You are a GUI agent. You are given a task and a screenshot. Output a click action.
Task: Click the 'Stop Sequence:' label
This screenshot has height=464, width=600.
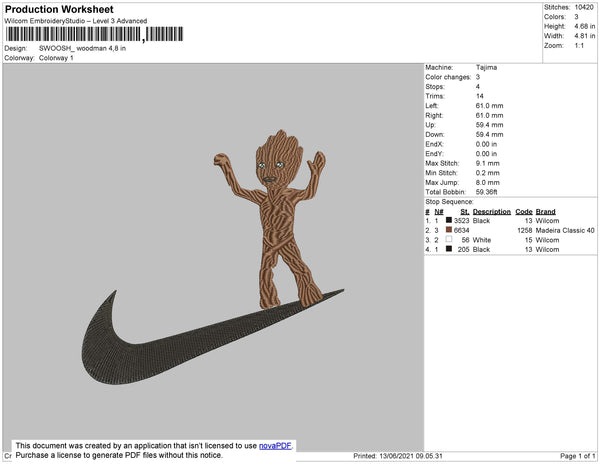tap(449, 202)
